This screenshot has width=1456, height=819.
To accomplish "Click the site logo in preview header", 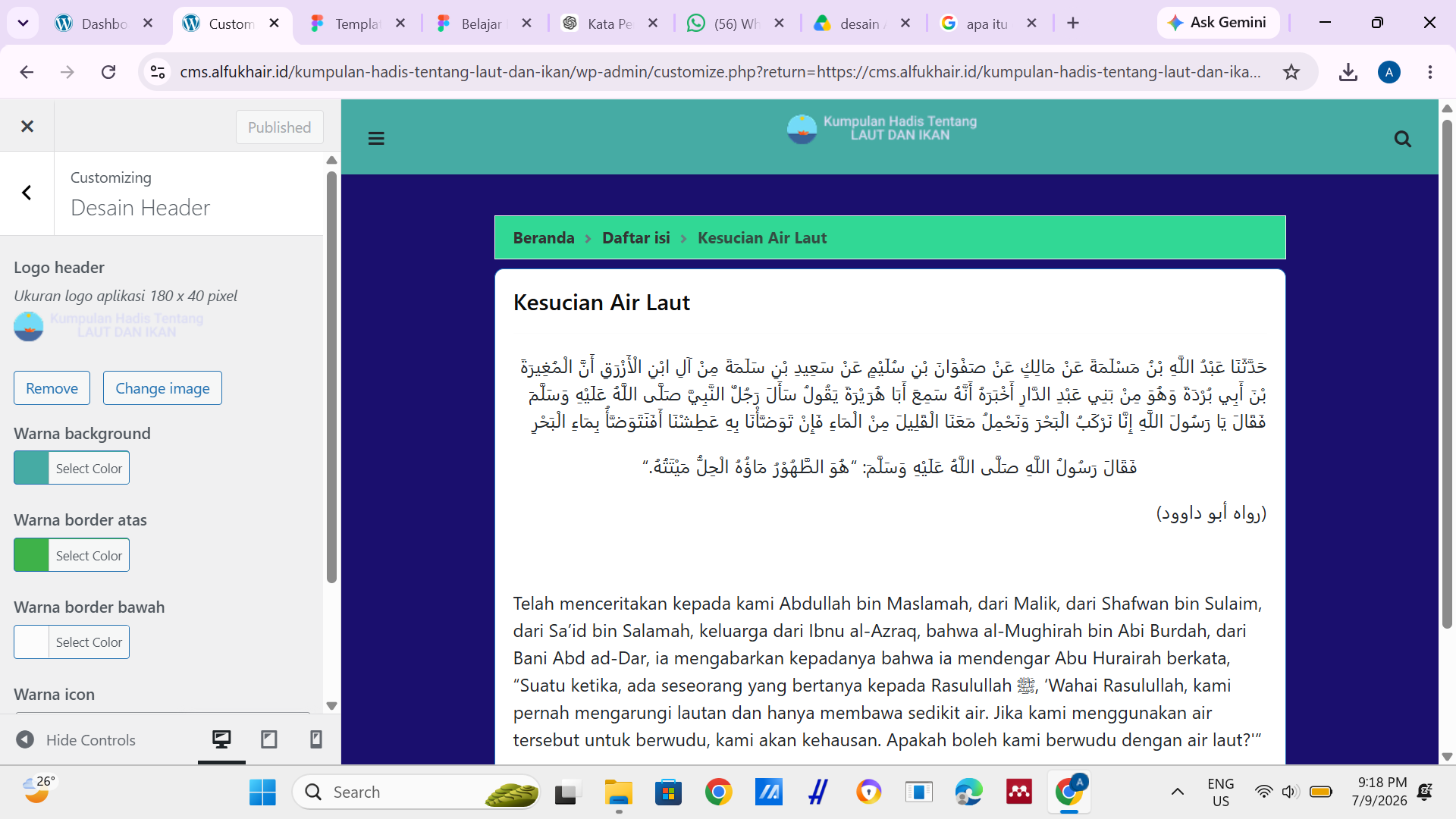I will pyautogui.click(x=881, y=129).
